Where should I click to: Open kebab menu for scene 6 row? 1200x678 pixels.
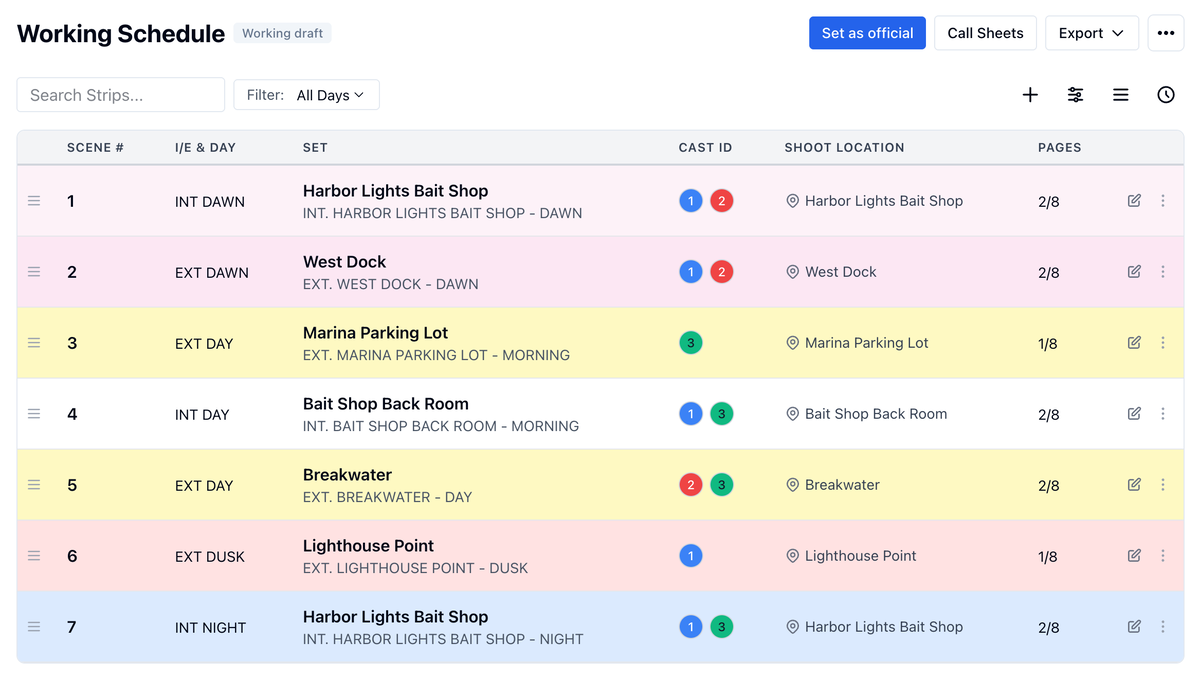(1163, 556)
